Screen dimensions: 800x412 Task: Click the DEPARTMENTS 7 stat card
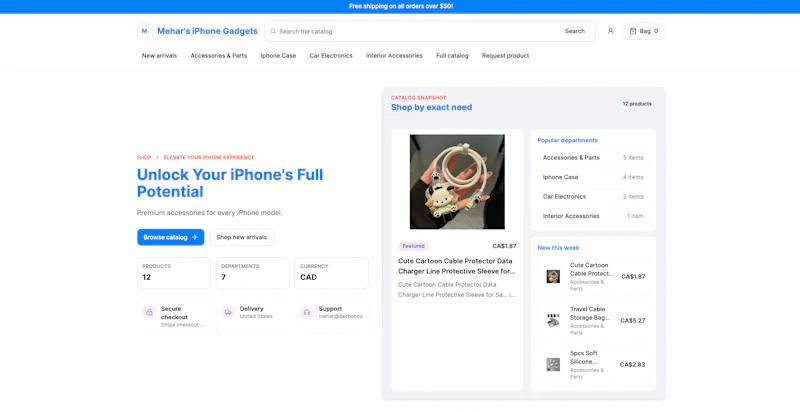click(253, 273)
